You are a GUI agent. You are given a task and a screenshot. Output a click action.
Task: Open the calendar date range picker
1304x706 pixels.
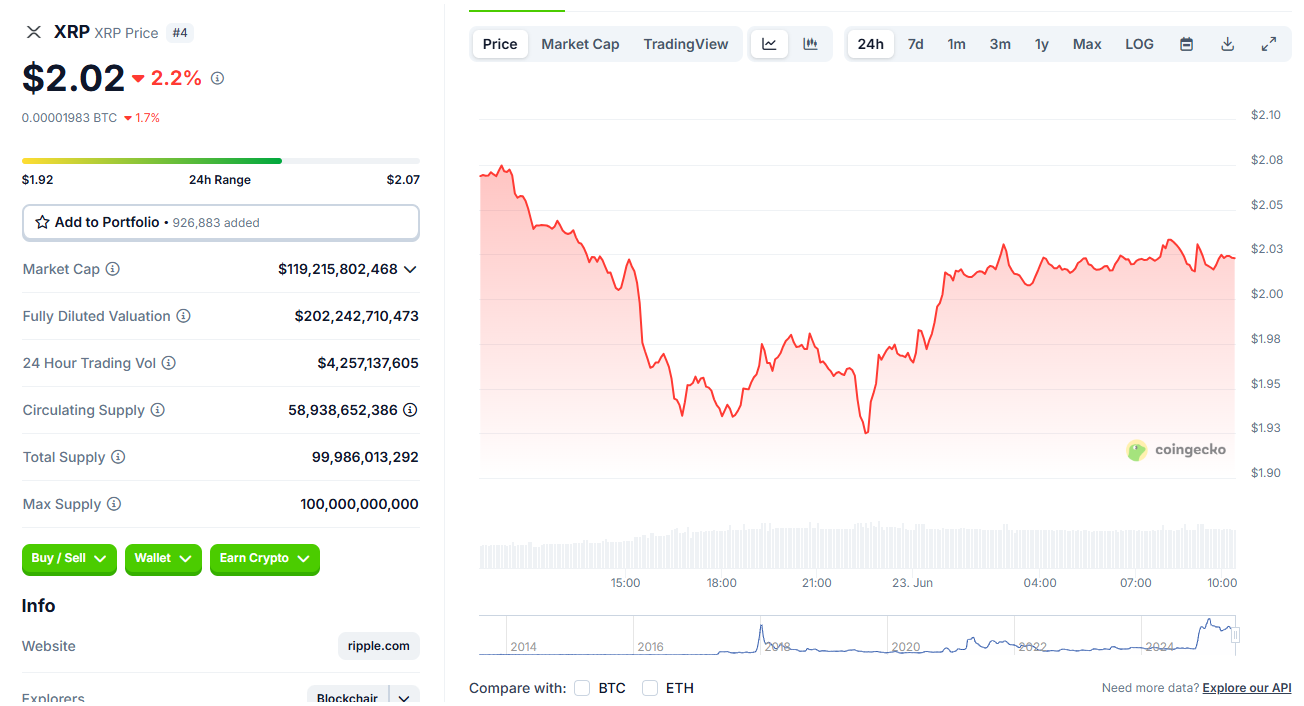pyautogui.click(x=1186, y=44)
